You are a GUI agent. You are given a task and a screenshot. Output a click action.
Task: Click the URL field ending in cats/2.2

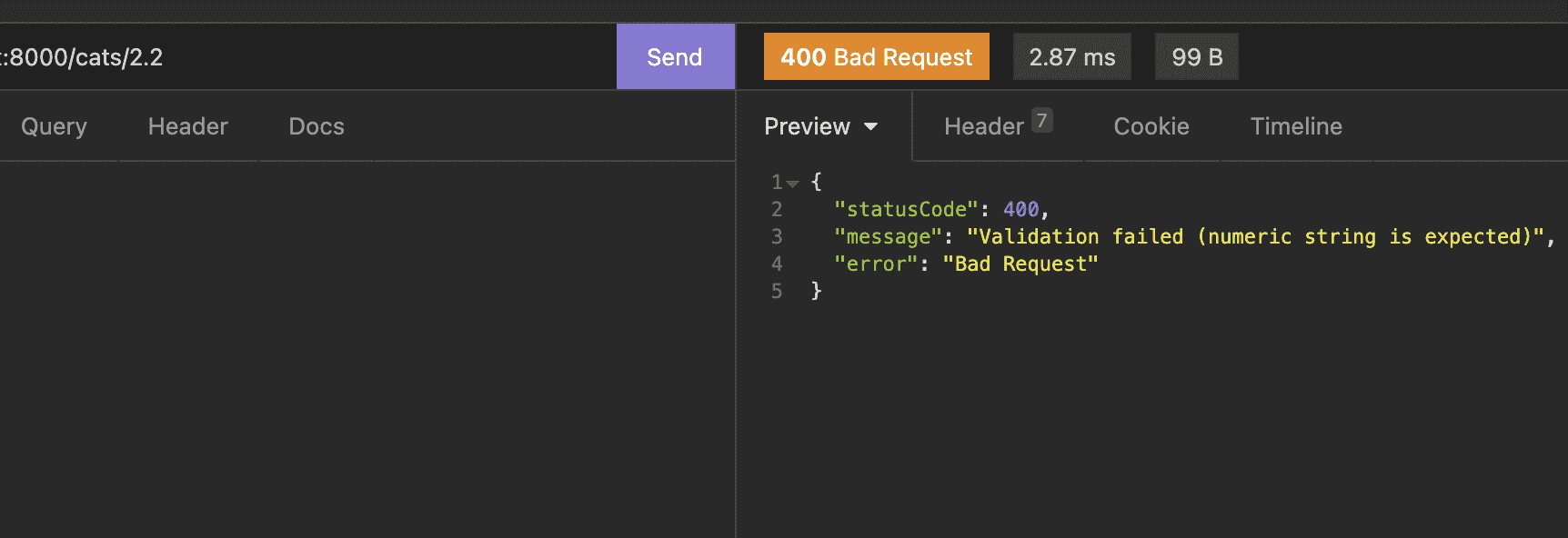pos(273,57)
